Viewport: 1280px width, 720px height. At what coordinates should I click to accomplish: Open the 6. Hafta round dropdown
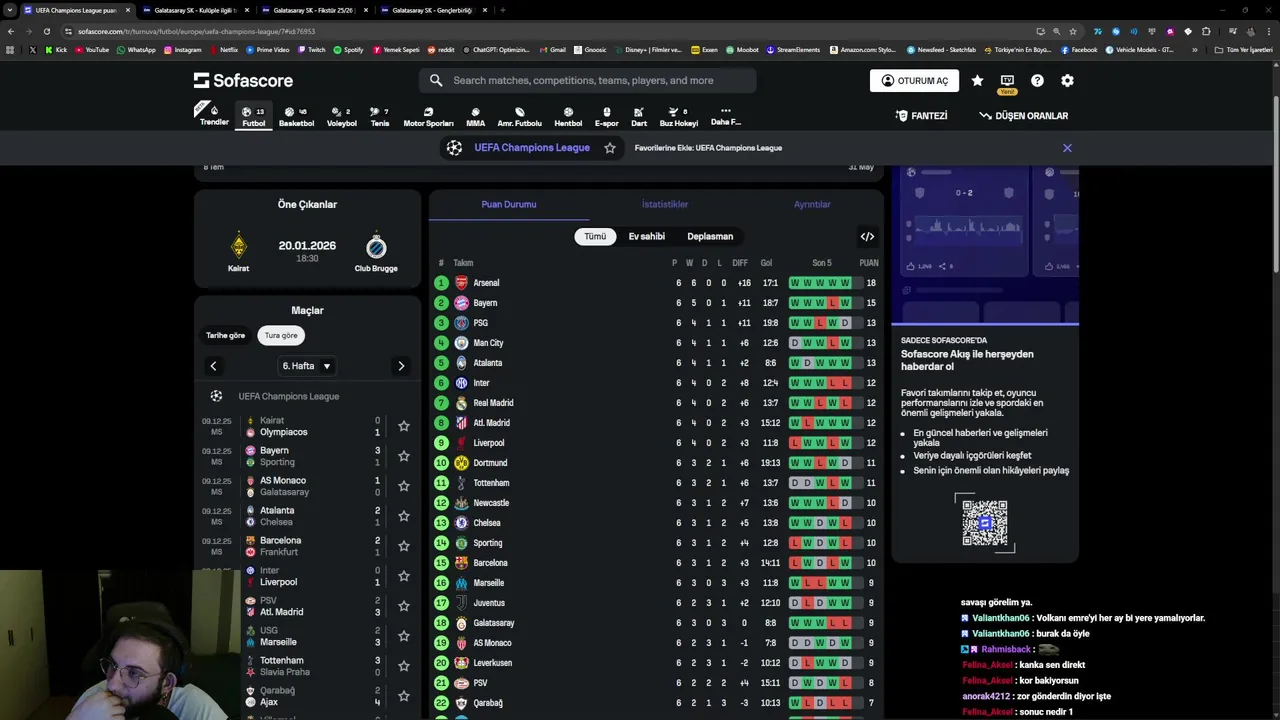[x=306, y=366]
